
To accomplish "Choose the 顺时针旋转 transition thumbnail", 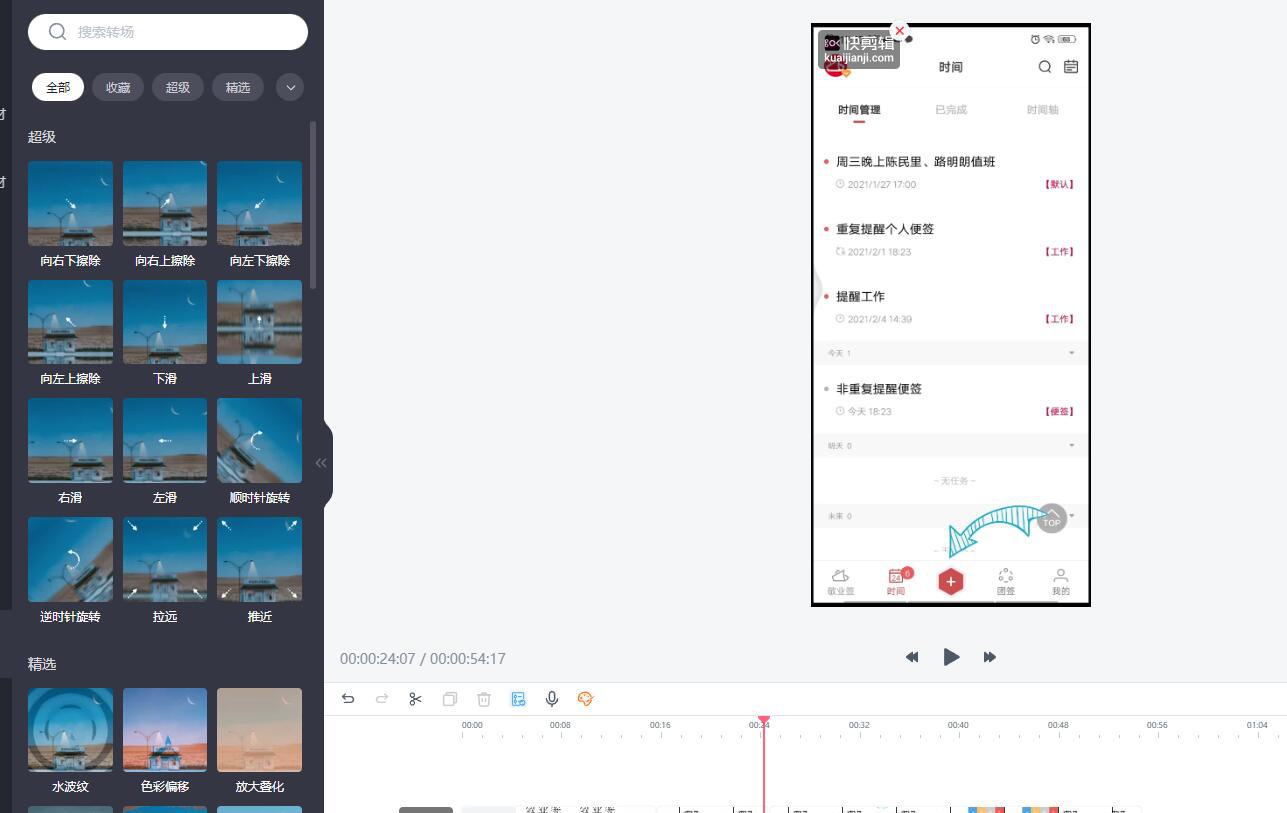I will tap(259, 440).
